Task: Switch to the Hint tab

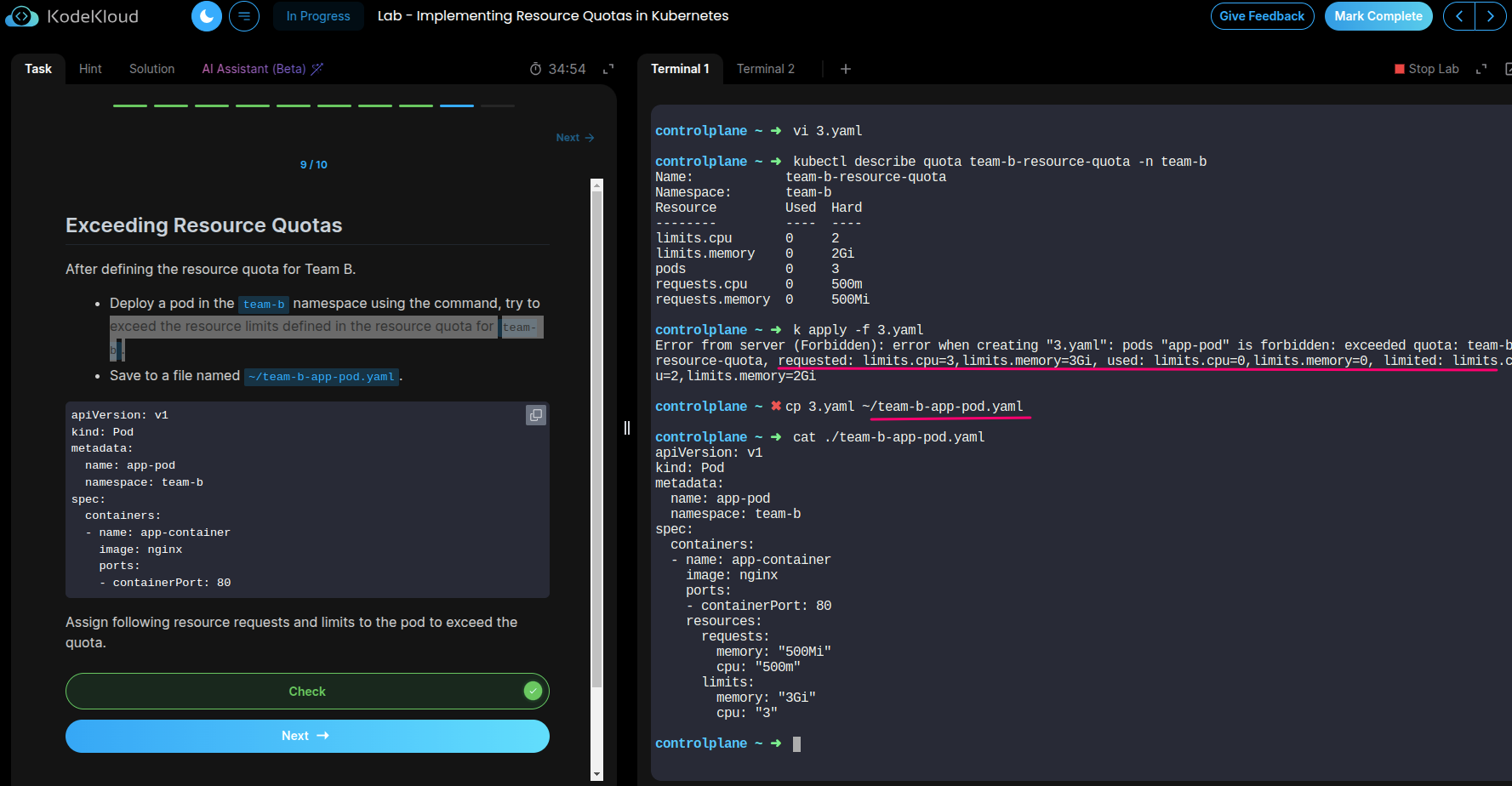Action: point(90,69)
